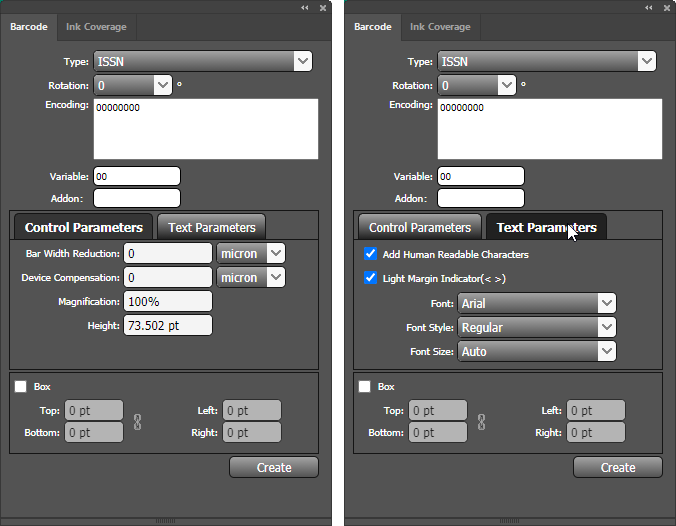Close the panel containing the Height field

[x=322, y=7]
